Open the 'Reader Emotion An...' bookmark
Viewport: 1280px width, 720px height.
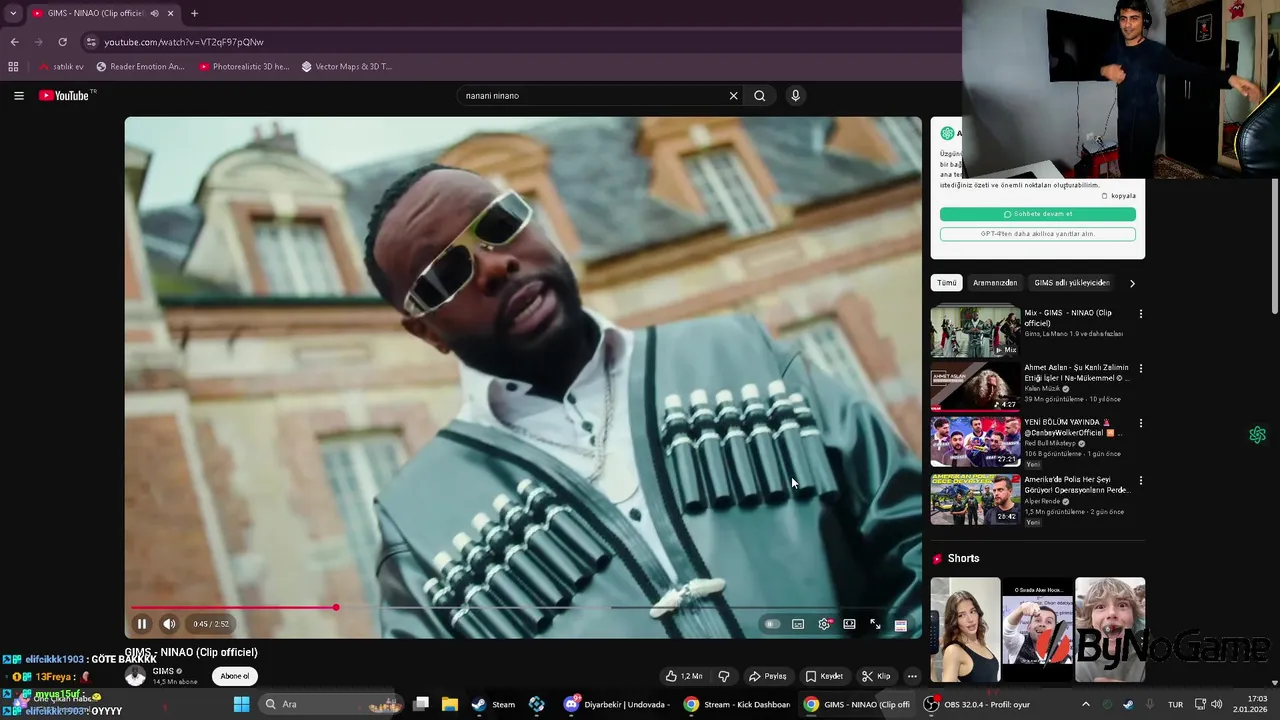[x=141, y=67]
